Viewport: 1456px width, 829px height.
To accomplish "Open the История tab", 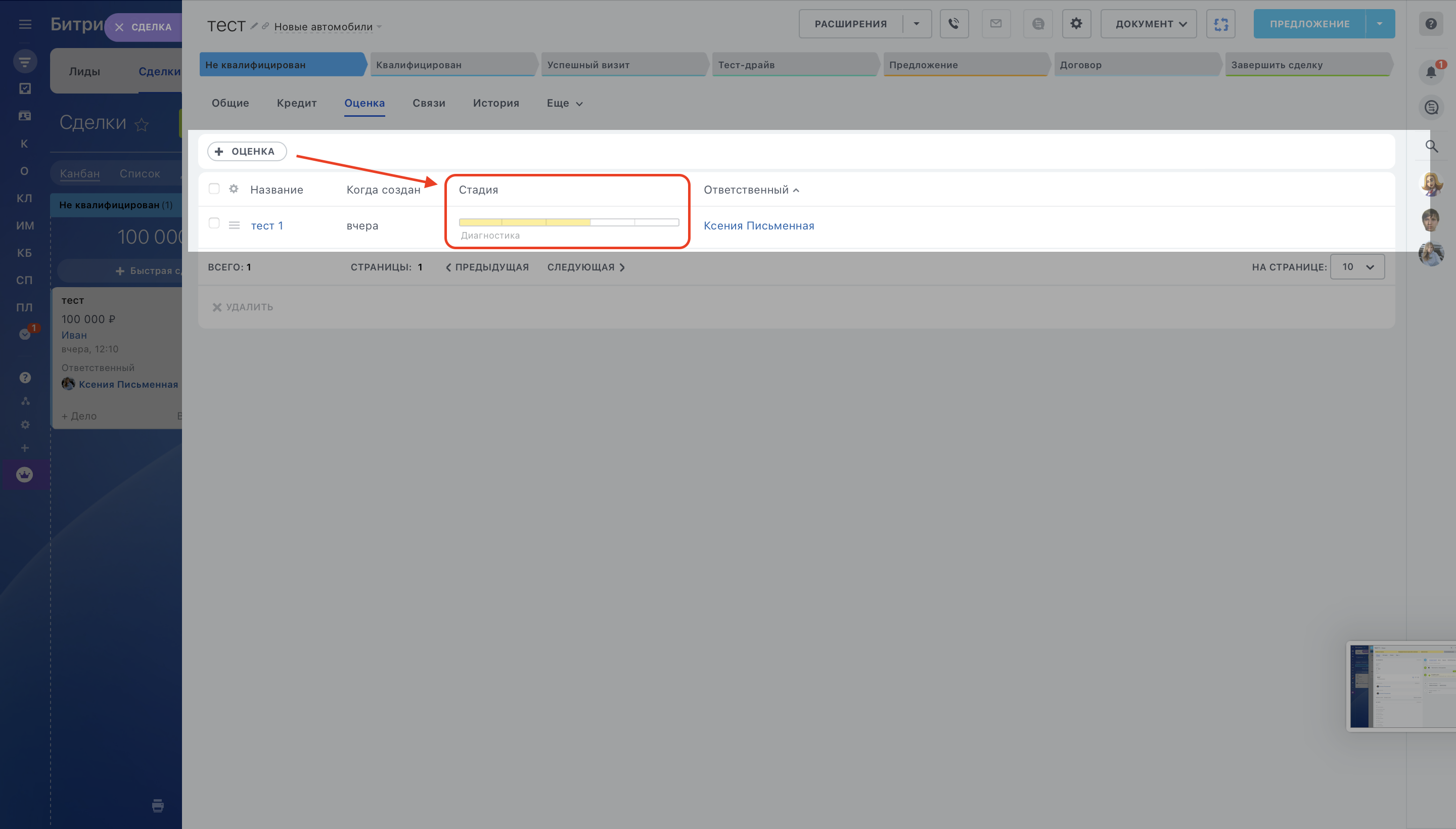I will pyautogui.click(x=495, y=103).
